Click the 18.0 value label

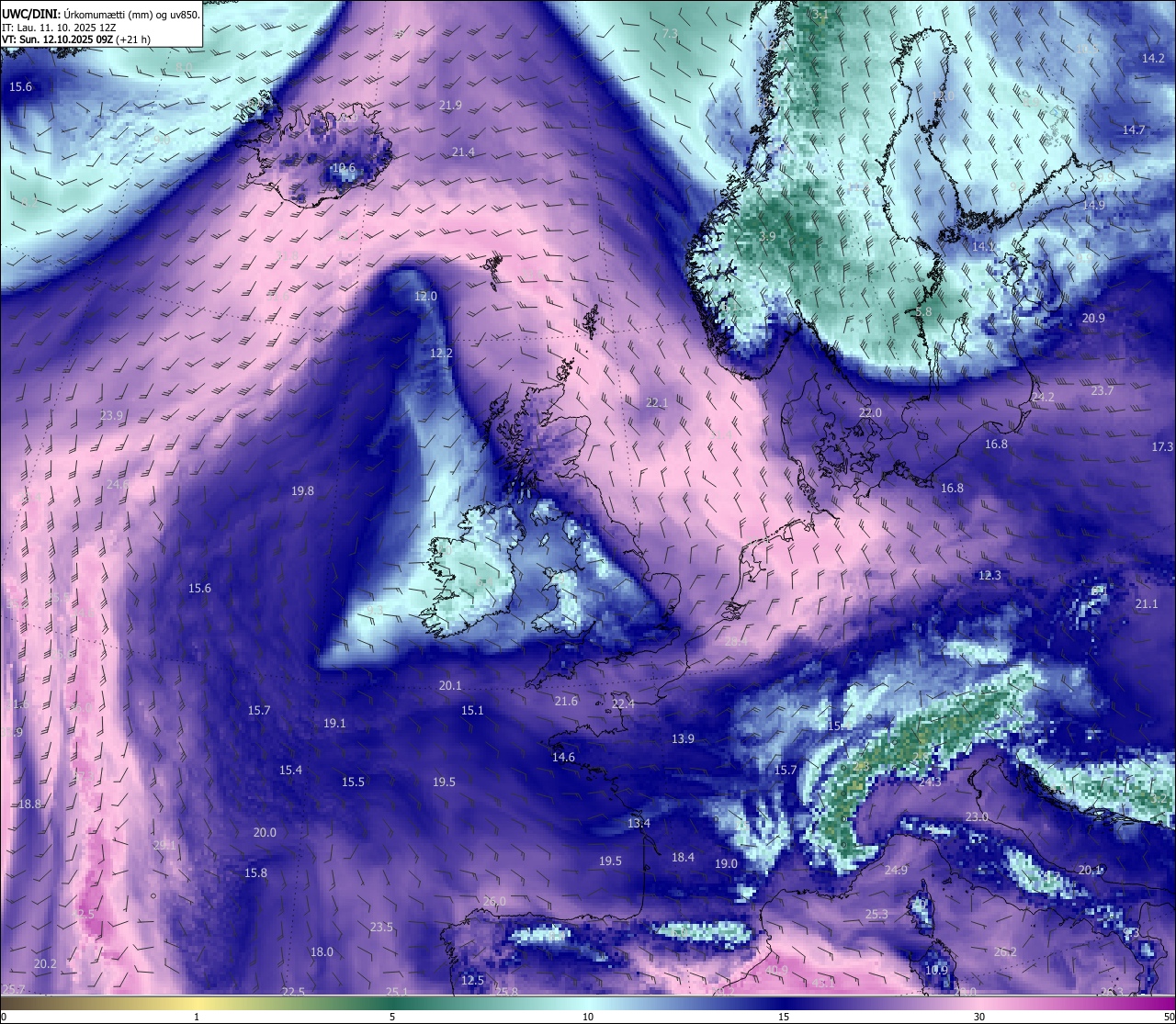322,952
